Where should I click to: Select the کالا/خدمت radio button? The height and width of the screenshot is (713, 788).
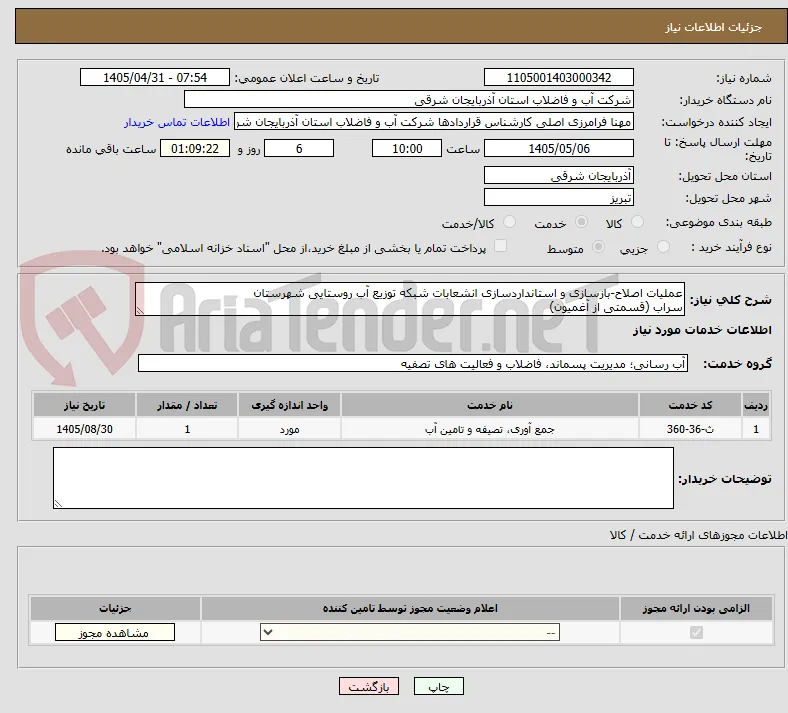(509, 222)
